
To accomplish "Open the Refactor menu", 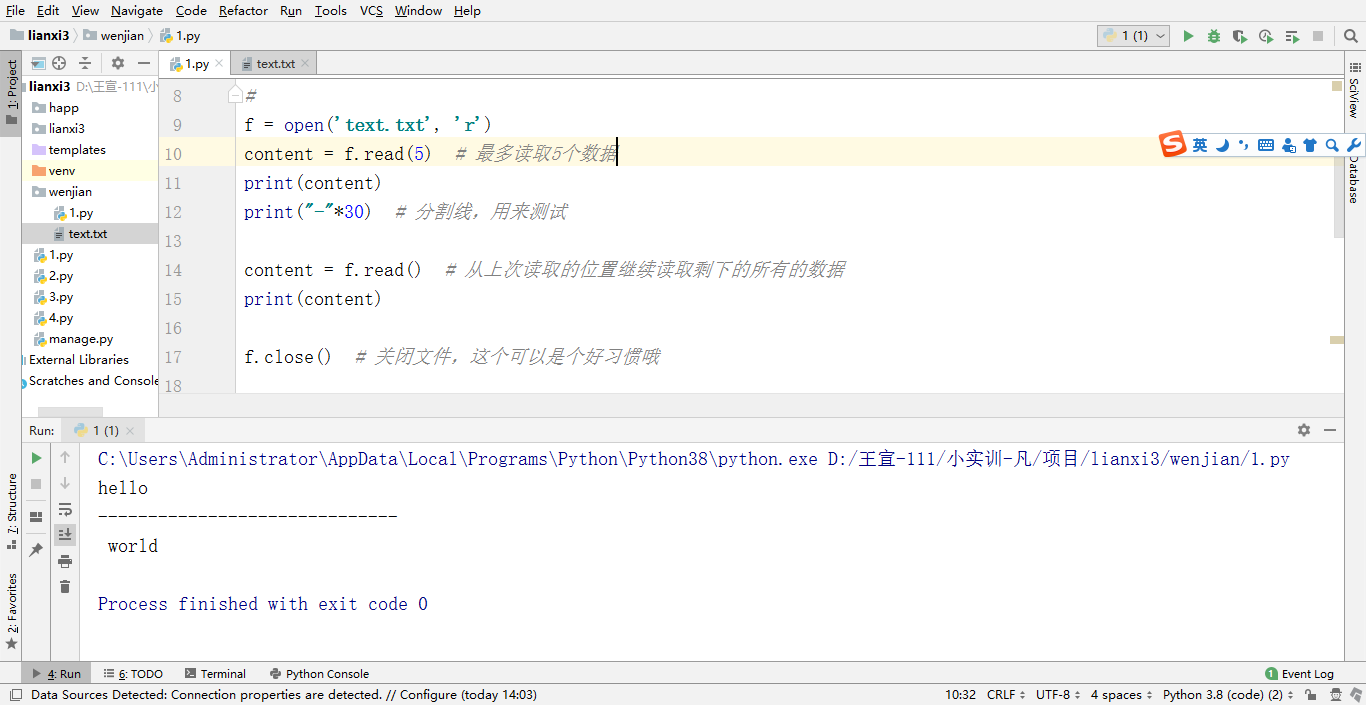I will point(243,10).
